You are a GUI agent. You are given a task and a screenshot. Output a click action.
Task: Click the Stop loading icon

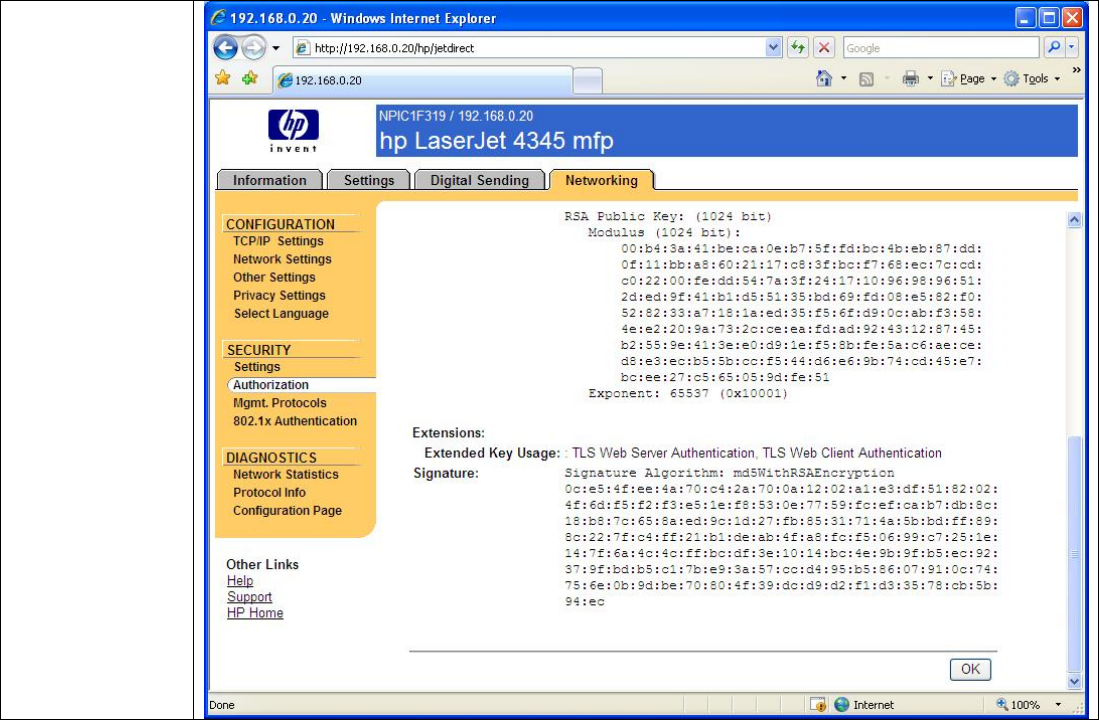pyautogui.click(x=824, y=48)
